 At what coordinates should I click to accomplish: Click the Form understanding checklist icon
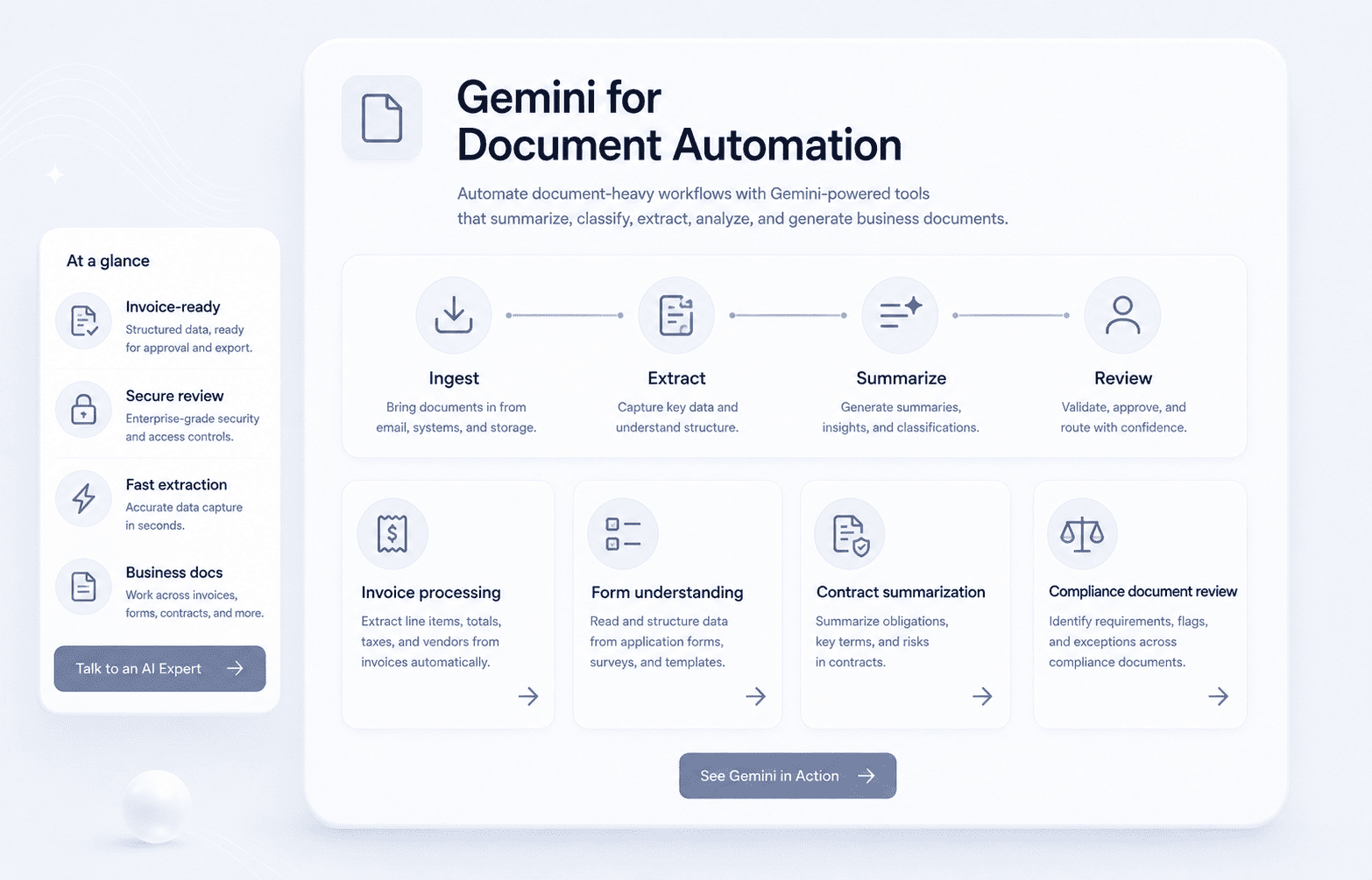(623, 534)
